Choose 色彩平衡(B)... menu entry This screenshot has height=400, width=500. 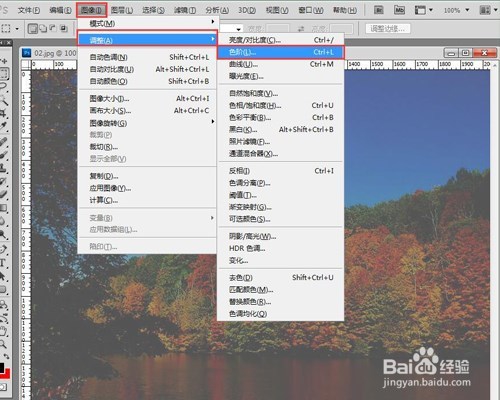tap(281, 118)
